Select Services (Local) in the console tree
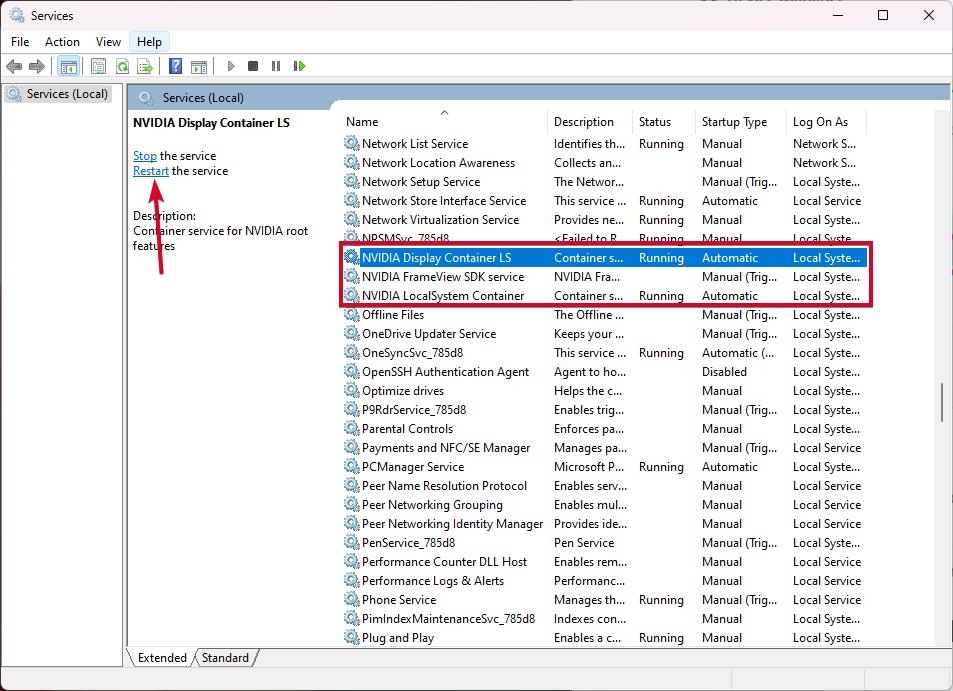This screenshot has height=691, width=953. tap(58, 94)
